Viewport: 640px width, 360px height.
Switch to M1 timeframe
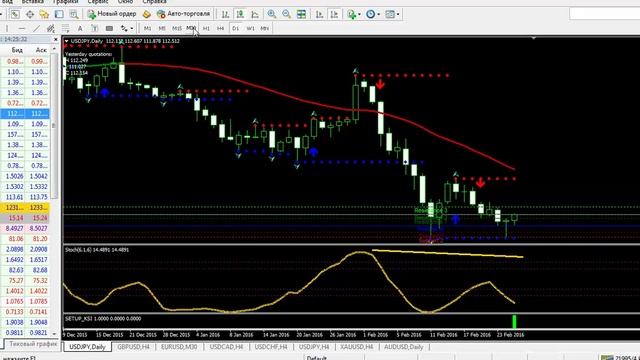147,28
